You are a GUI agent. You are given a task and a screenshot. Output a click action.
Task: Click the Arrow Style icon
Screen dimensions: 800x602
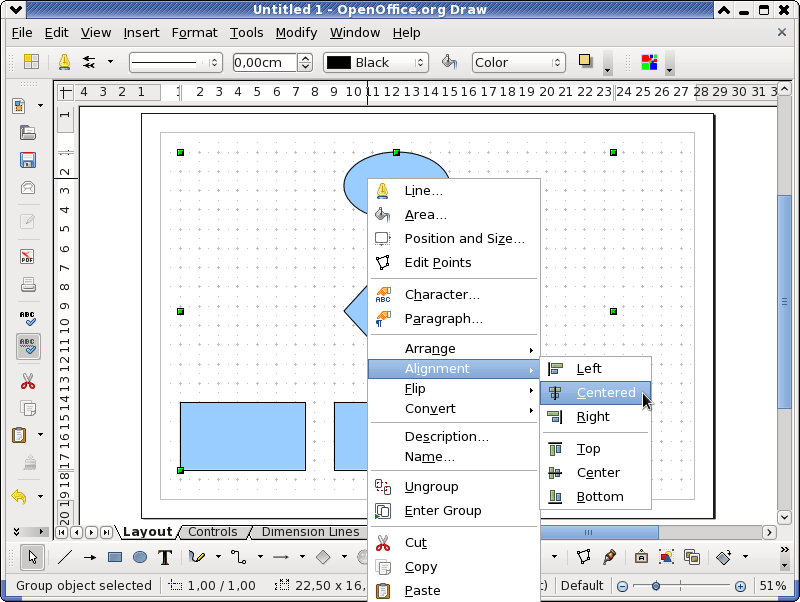(x=89, y=62)
